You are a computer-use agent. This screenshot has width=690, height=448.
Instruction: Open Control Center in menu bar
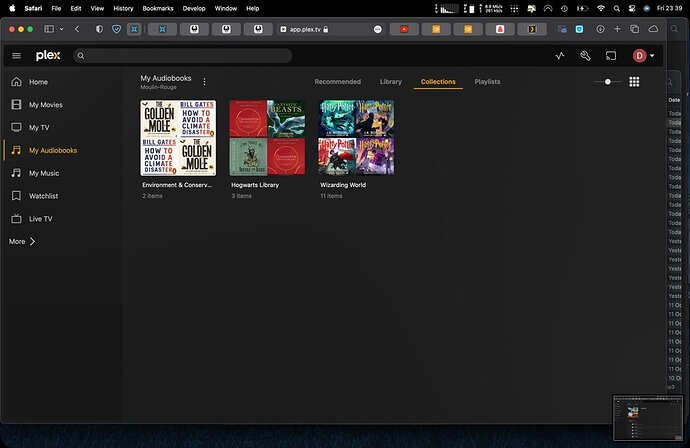(x=632, y=8)
